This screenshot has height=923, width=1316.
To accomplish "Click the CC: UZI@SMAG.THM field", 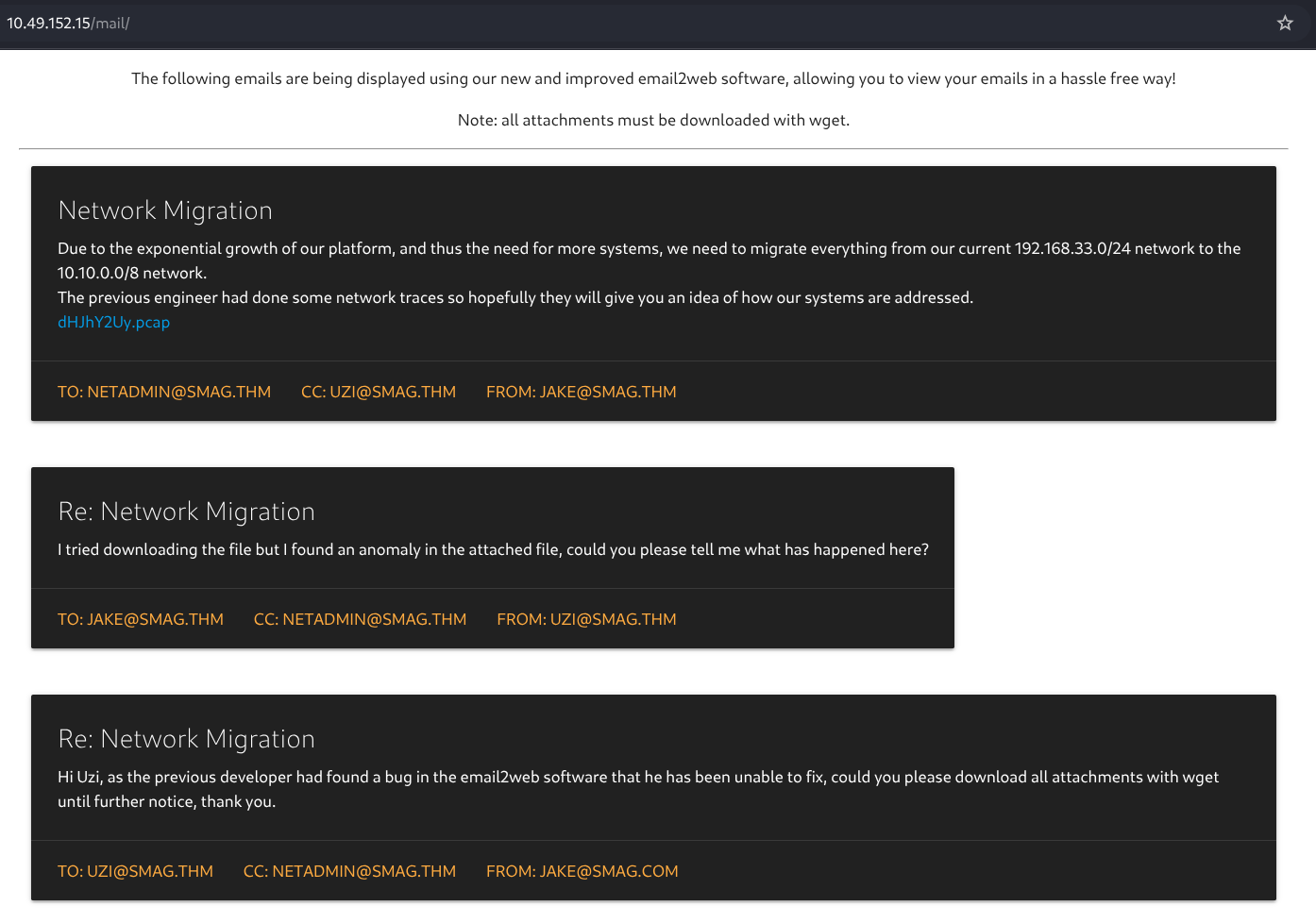I will point(378,392).
